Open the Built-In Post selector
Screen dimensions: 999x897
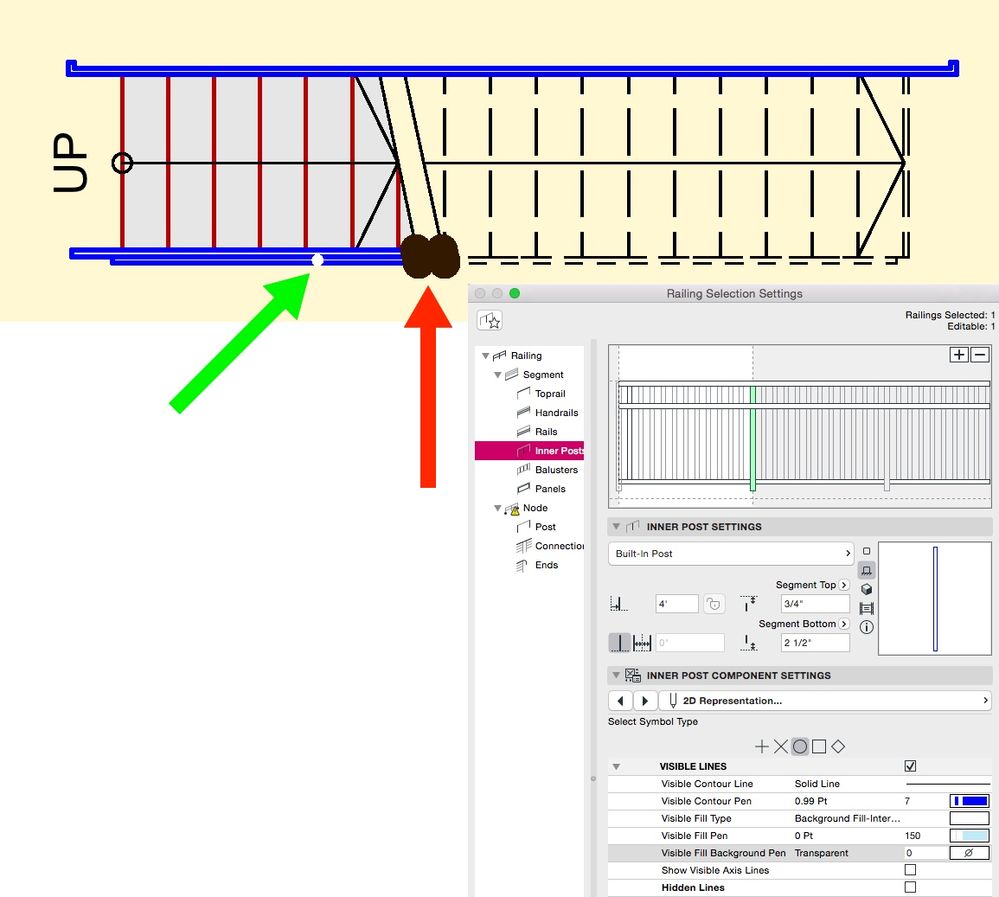coord(731,554)
